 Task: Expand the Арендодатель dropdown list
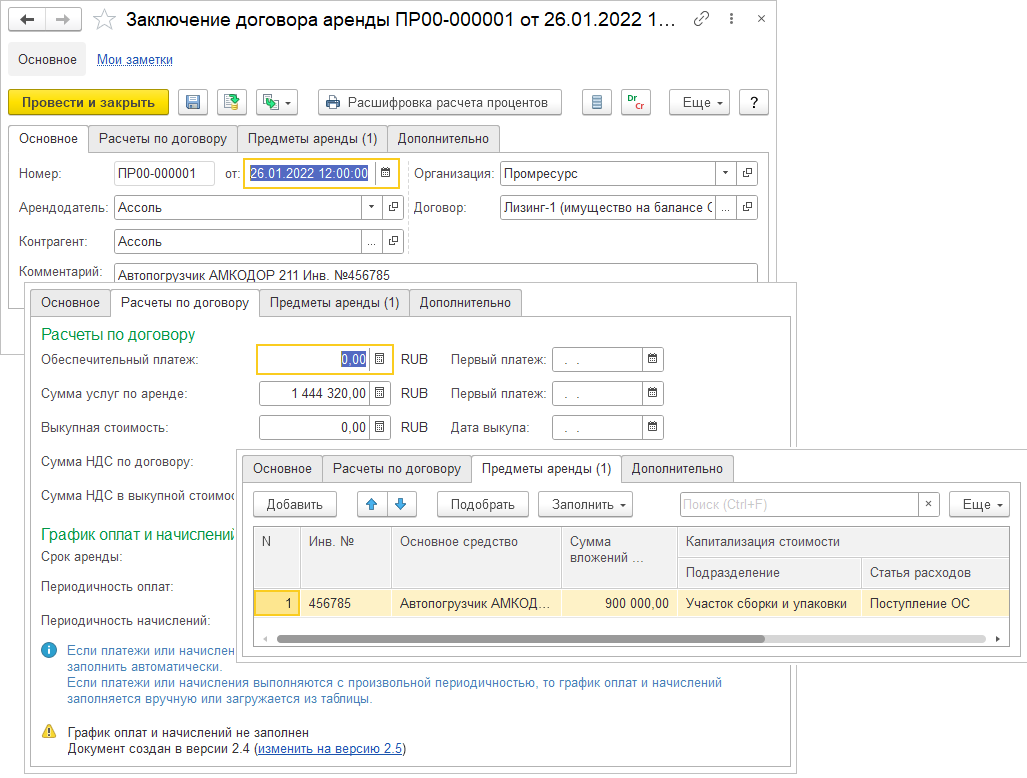pos(371,208)
